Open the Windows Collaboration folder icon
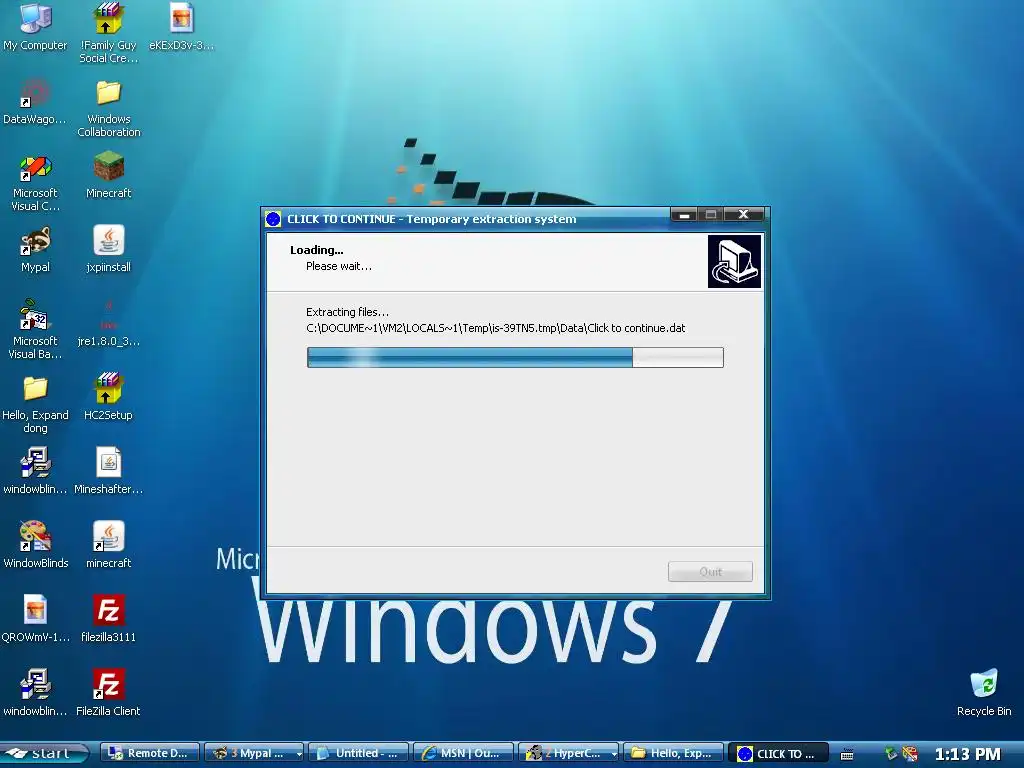The height and width of the screenshot is (768, 1024). point(108,93)
